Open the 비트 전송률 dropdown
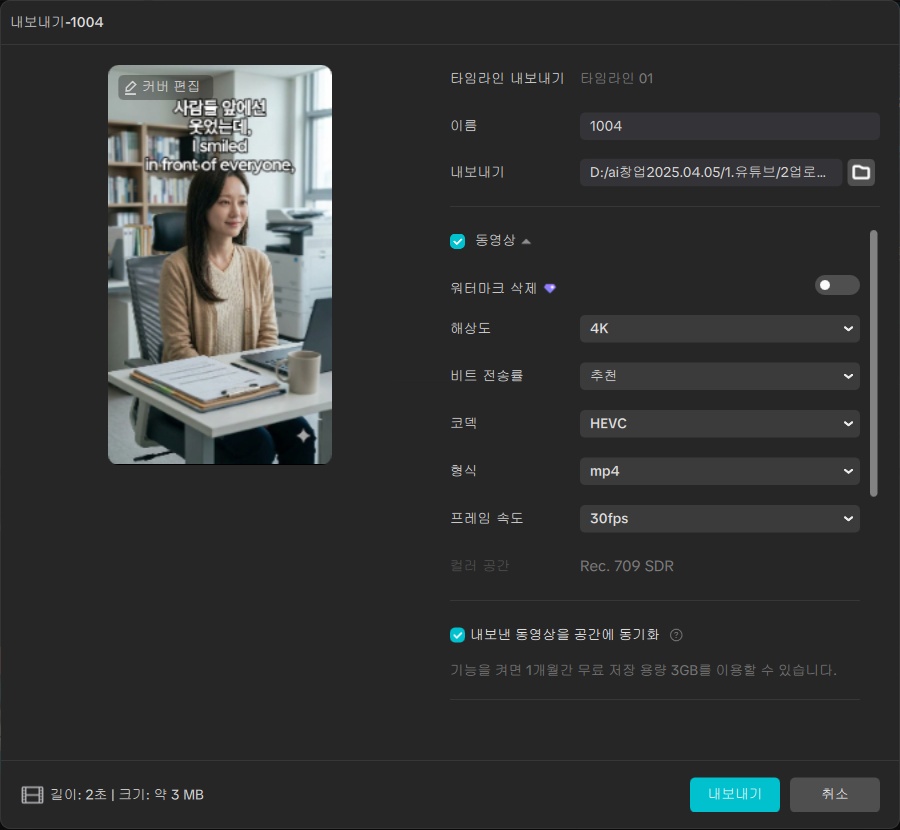900x830 pixels. pos(720,376)
